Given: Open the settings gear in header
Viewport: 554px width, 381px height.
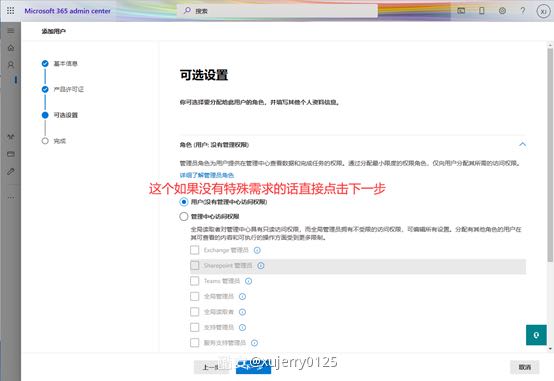Looking at the screenshot, I should coord(502,11).
